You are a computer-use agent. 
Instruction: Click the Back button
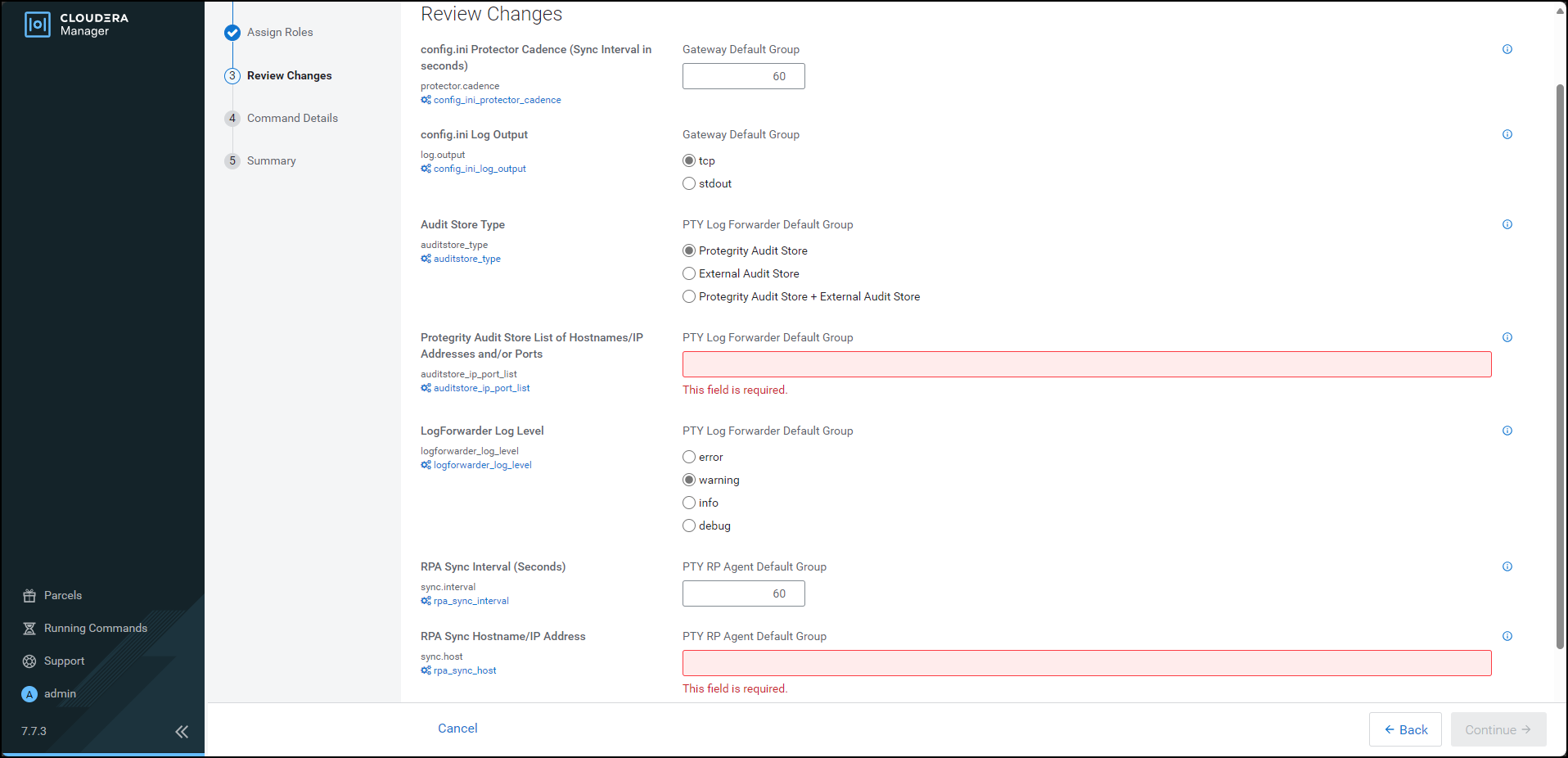pos(1404,729)
